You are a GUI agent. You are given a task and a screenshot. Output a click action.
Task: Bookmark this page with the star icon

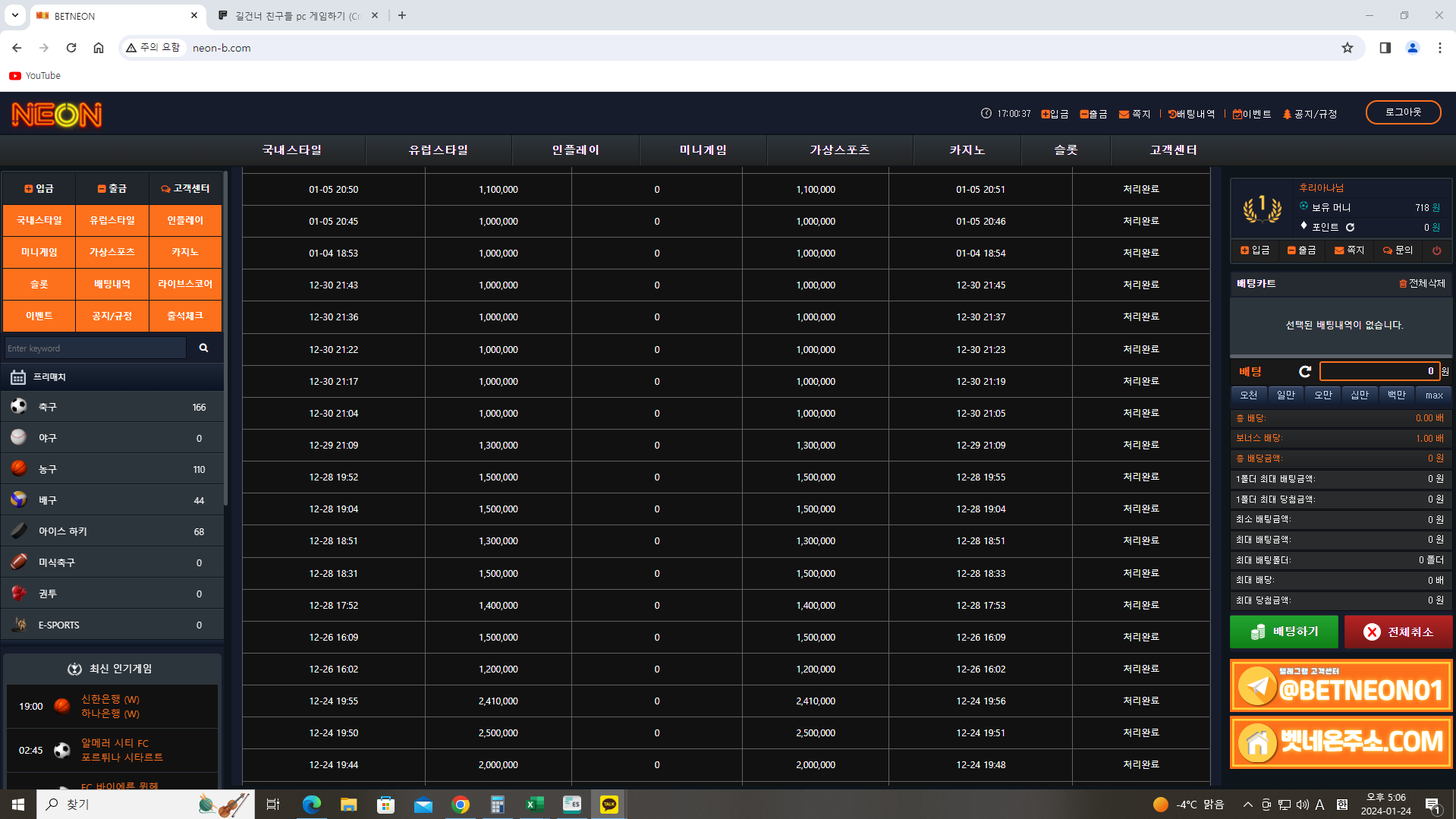1347,48
